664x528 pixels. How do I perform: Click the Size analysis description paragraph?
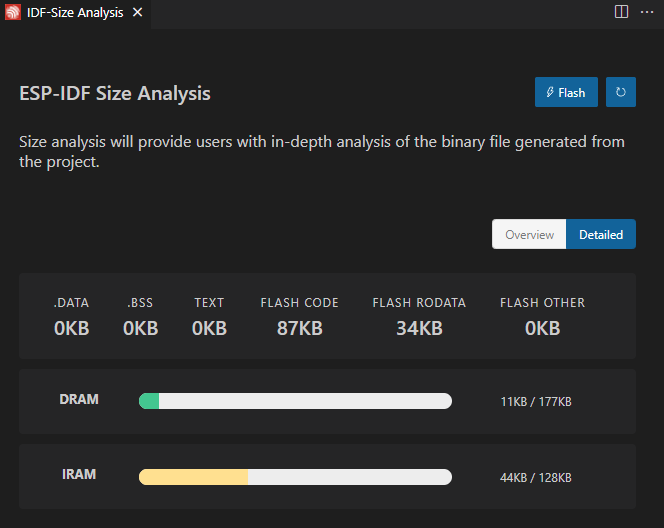(322, 152)
